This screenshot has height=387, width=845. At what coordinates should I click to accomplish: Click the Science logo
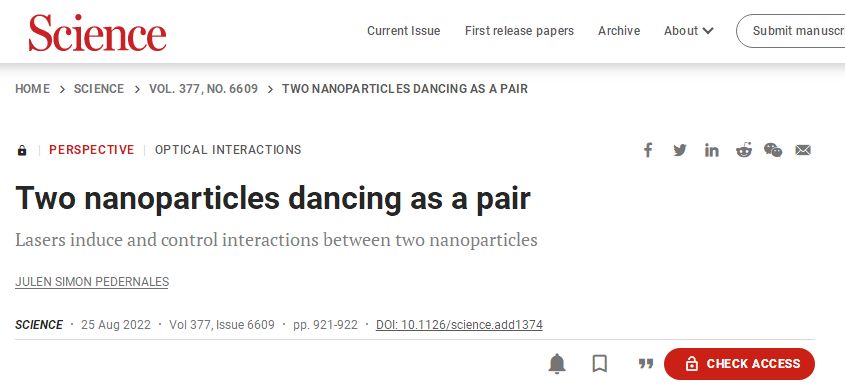[x=98, y=32]
